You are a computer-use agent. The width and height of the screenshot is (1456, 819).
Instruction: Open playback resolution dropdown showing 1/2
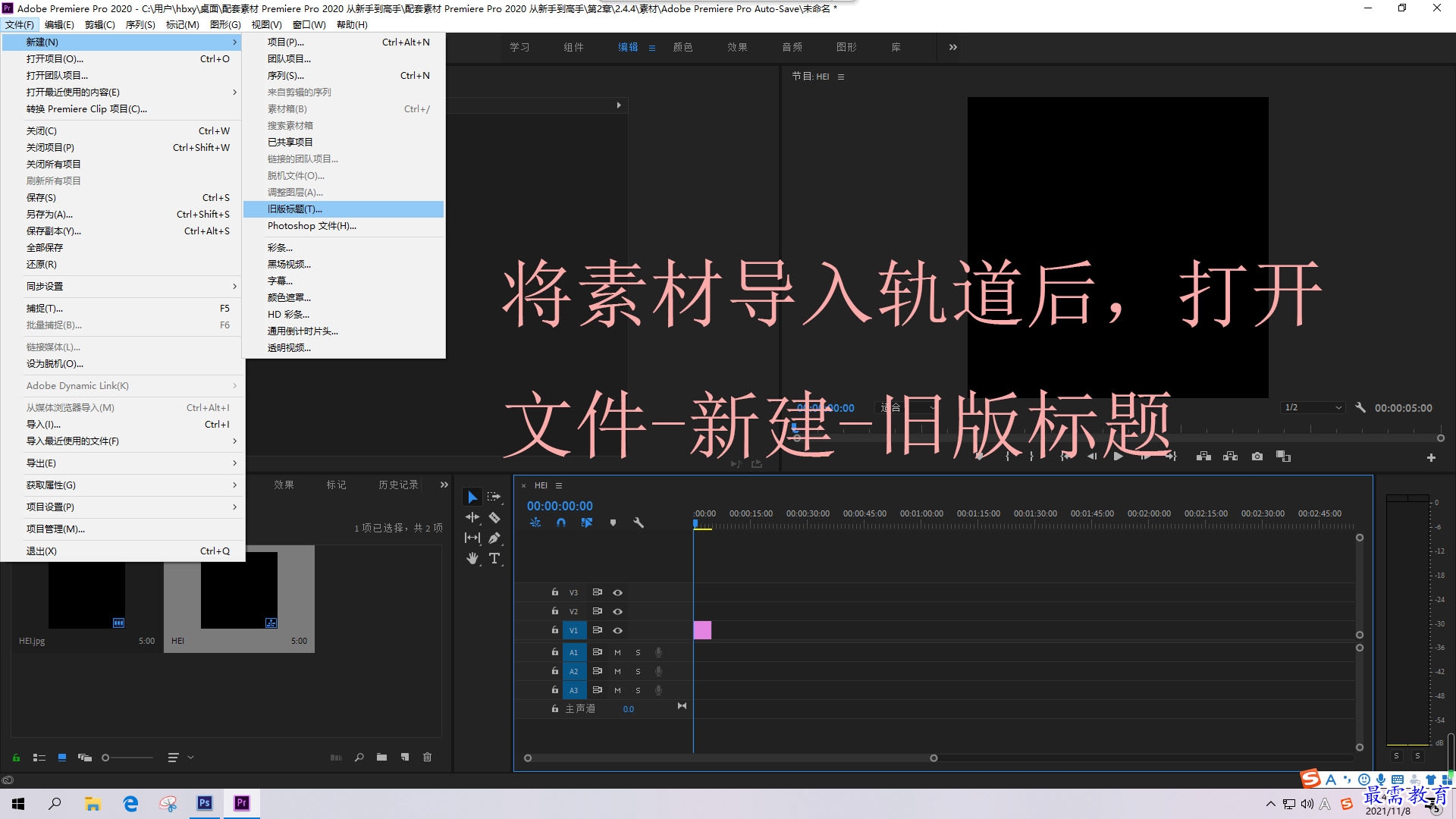[x=1313, y=407]
